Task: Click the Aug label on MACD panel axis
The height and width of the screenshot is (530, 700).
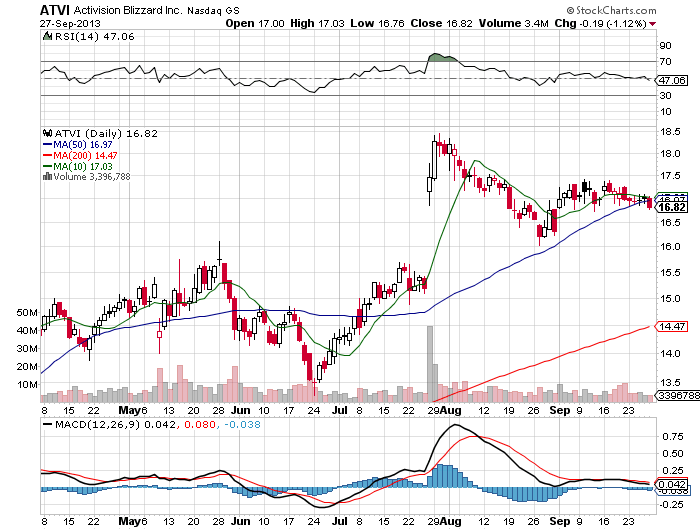Action: (x=450, y=521)
